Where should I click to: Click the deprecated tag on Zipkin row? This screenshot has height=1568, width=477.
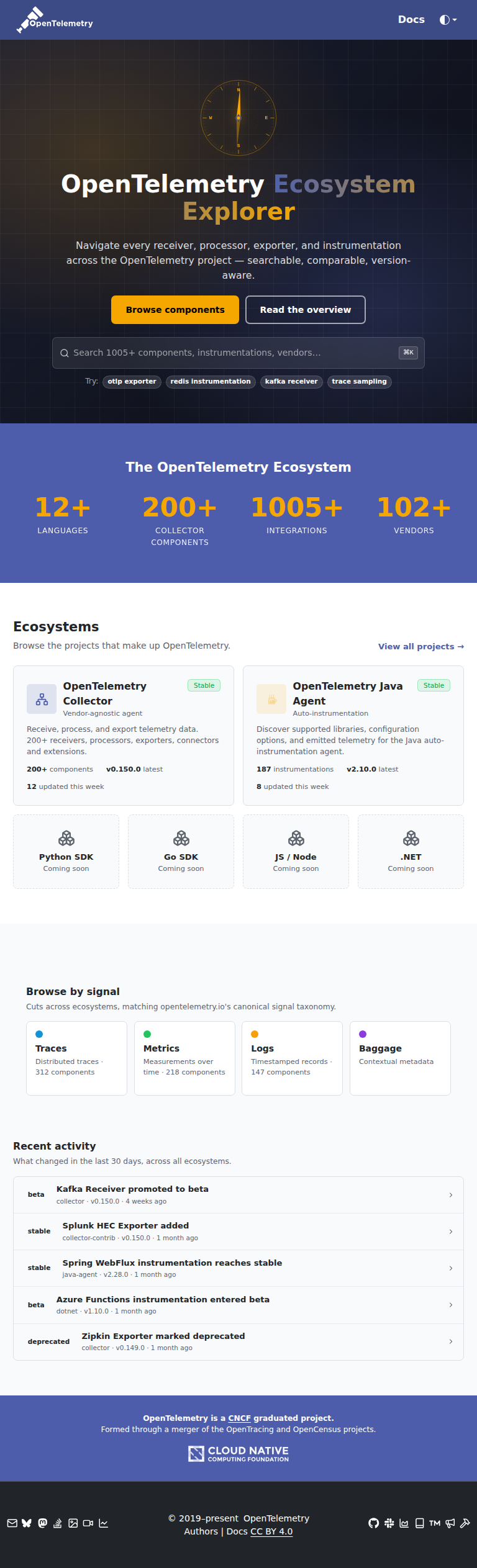(48, 1341)
